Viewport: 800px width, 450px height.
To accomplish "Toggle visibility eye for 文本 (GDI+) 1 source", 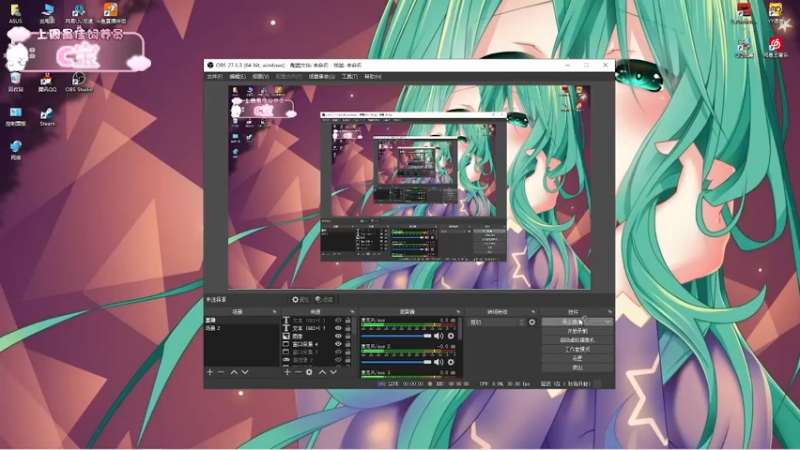I will coord(338,328).
